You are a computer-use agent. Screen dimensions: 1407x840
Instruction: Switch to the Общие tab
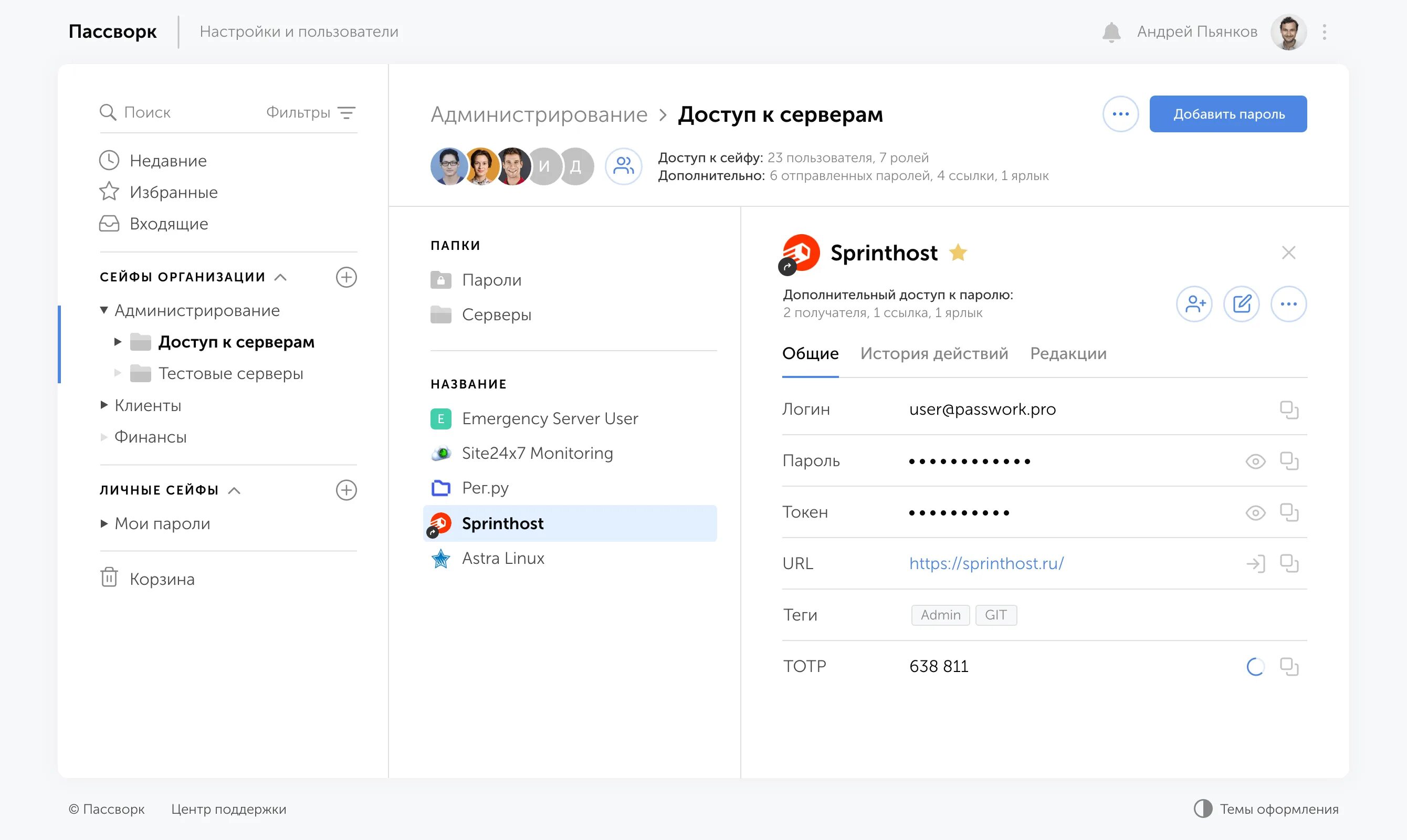[x=810, y=353]
